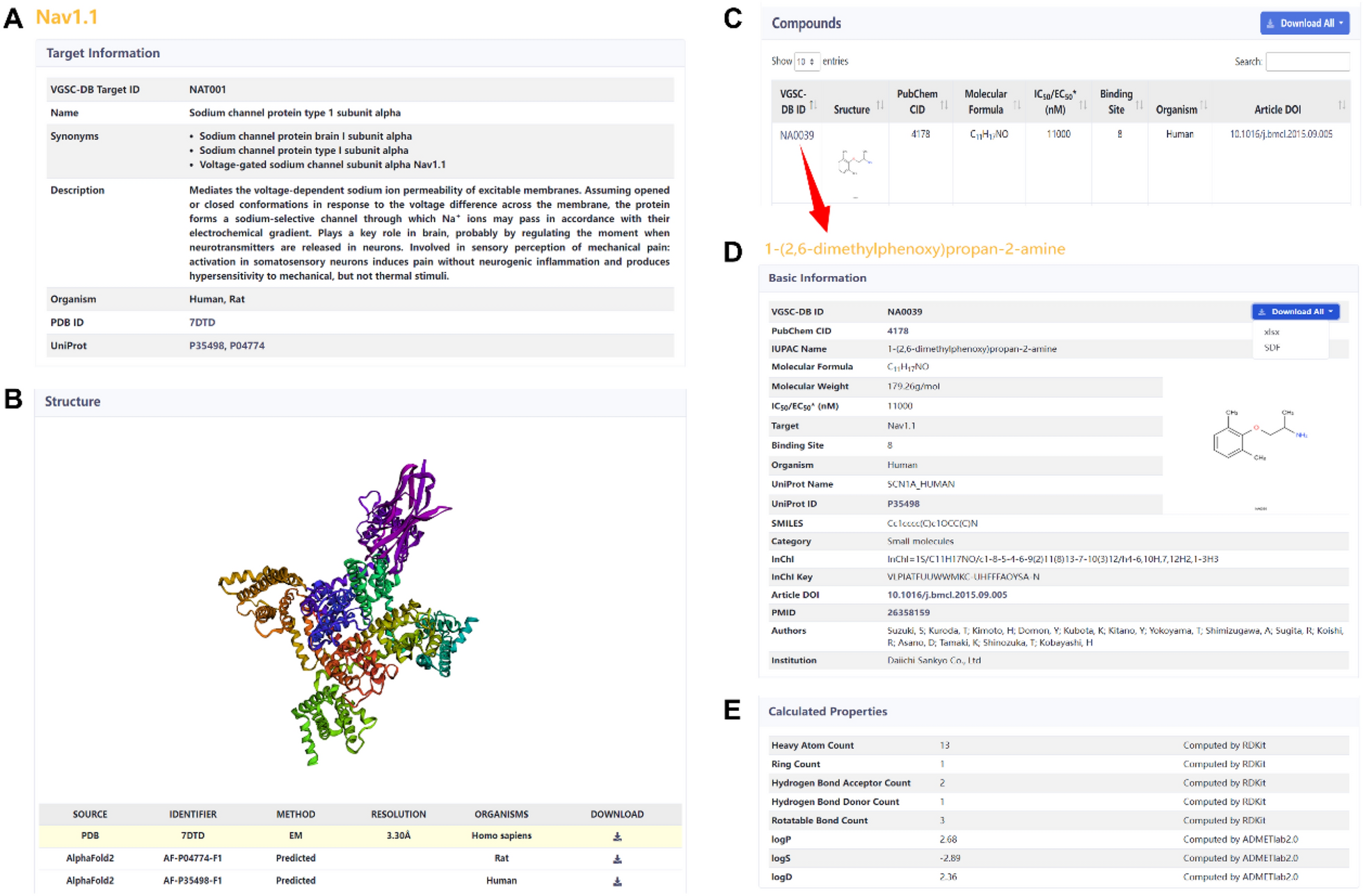Click the NAT001 target ID value
The height and width of the screenshot is (896, 1363).
pyautogui.click(x=207, y=89)
